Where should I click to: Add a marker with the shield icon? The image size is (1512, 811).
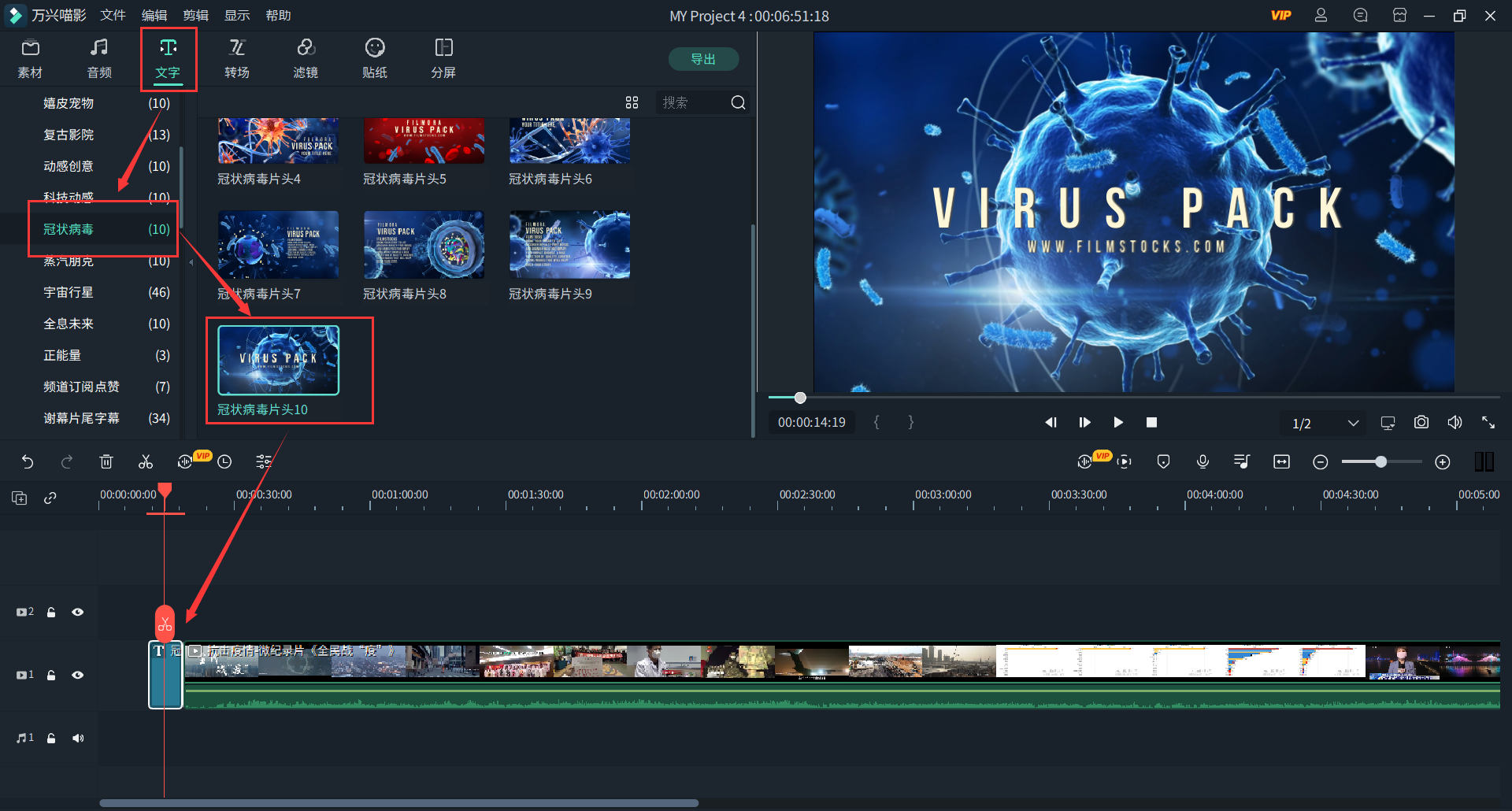(1163, 461)
